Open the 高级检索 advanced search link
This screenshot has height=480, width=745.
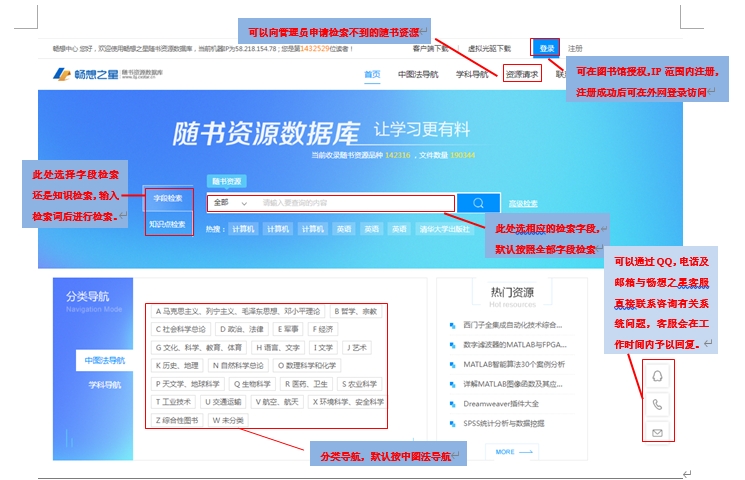(523, 204)
